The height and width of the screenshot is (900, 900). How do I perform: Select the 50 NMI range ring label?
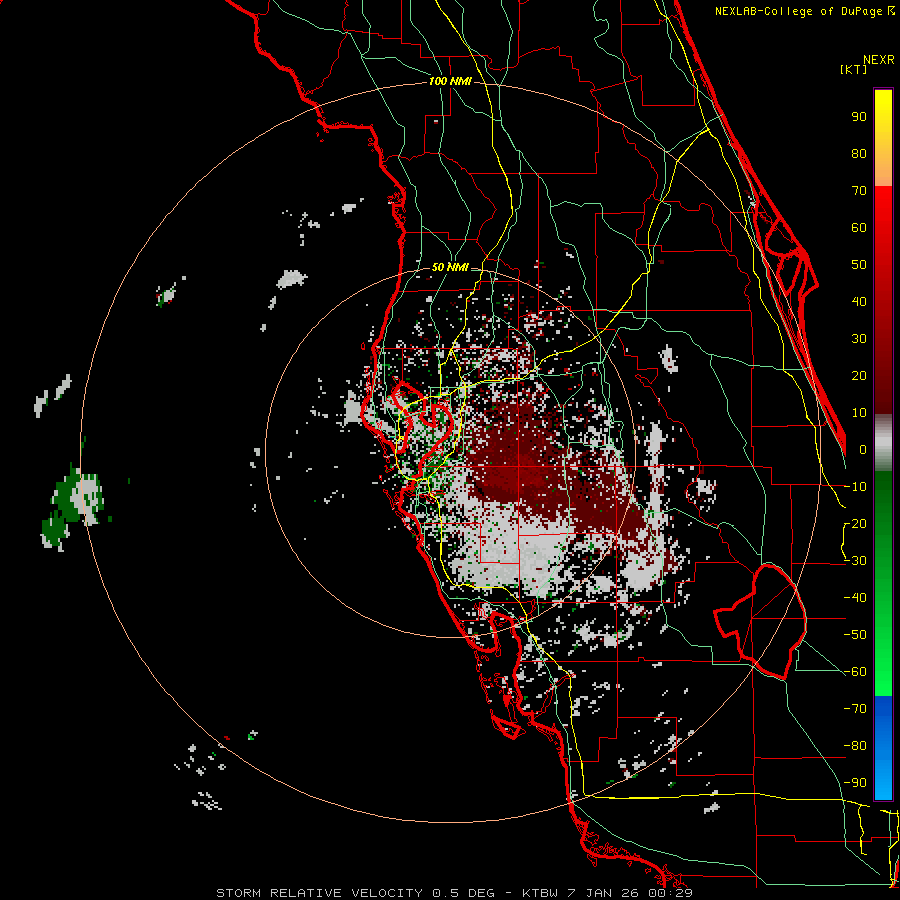450,267
